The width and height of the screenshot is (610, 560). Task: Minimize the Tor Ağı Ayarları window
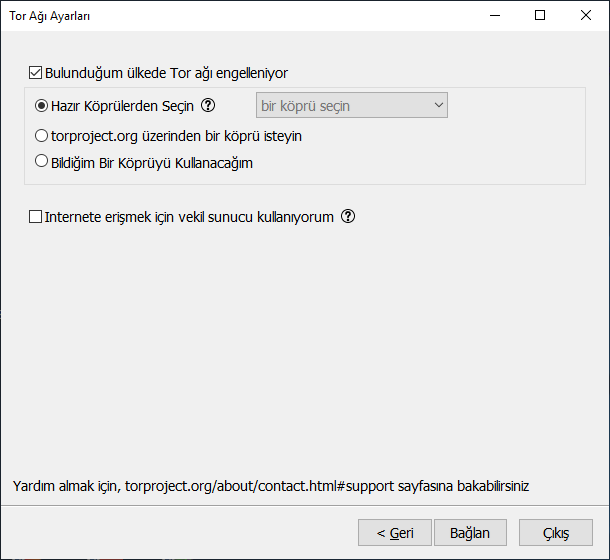coord(493,16)
